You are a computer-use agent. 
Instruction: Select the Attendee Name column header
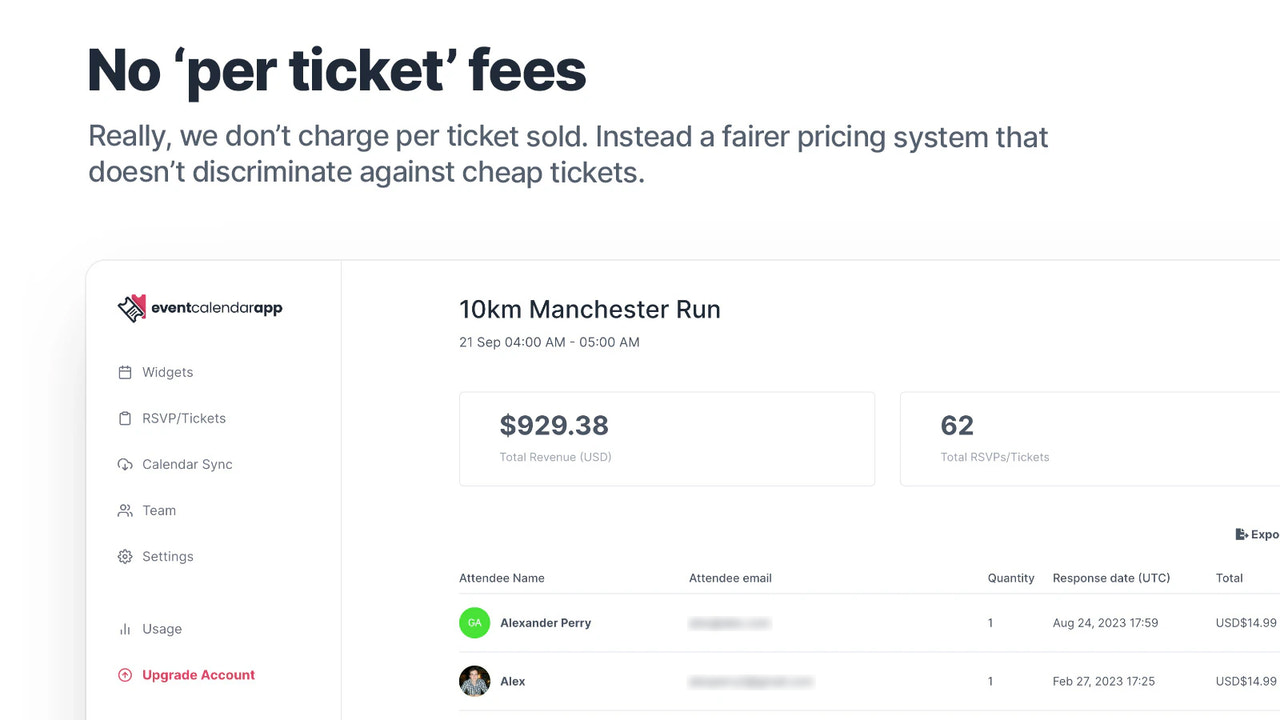pos(501,577)
